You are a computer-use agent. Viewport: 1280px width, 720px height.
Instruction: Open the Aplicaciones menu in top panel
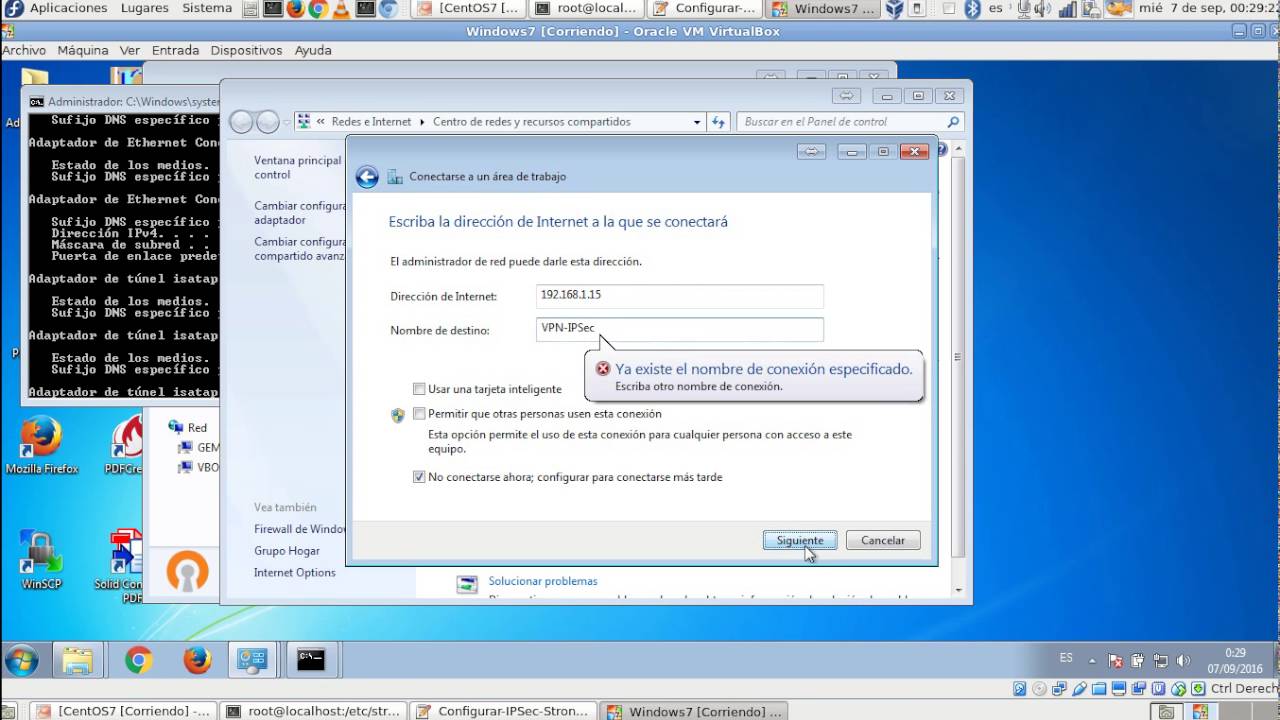[68, 8]
